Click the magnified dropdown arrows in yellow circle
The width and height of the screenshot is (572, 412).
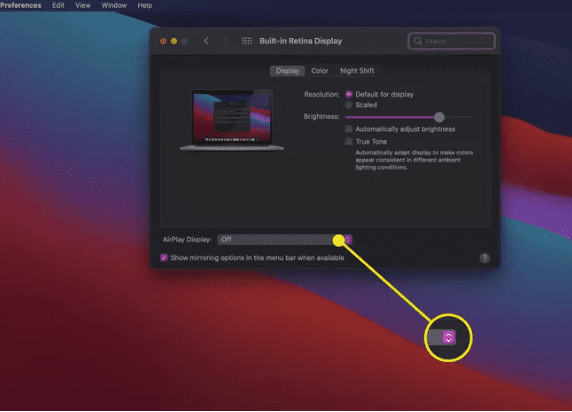point(448,338)
